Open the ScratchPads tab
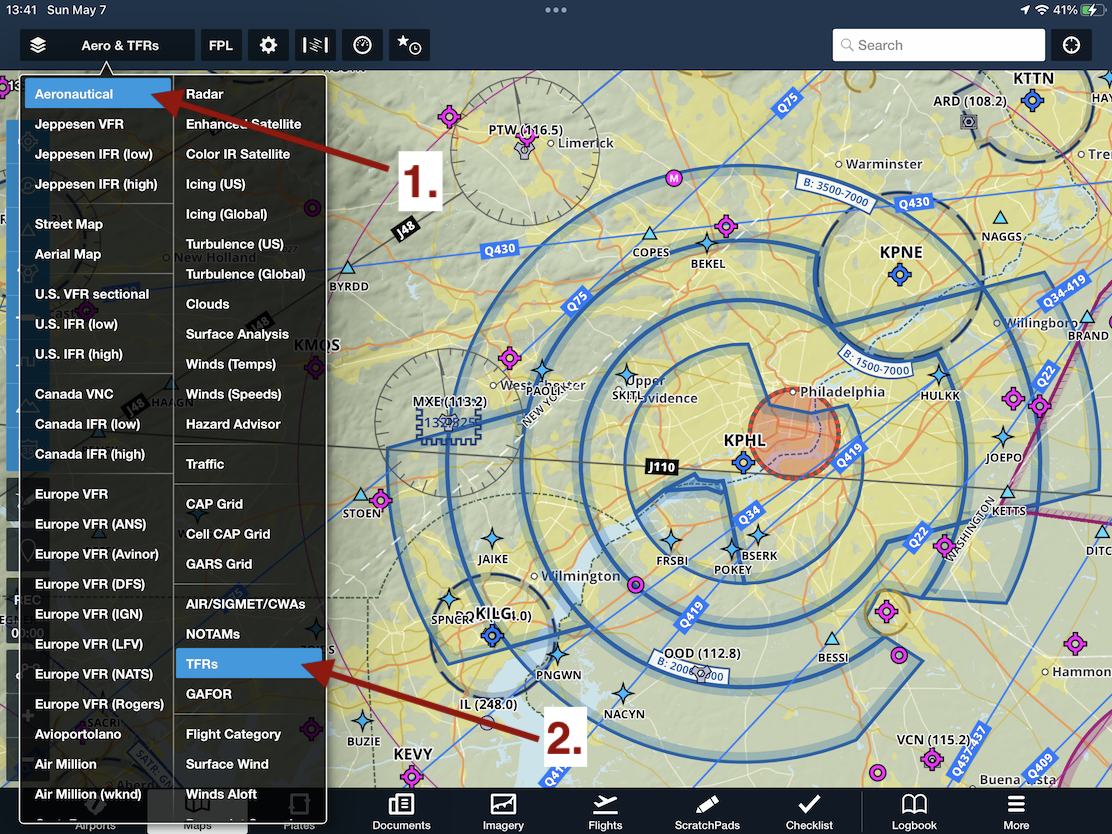 coord(707,812)
